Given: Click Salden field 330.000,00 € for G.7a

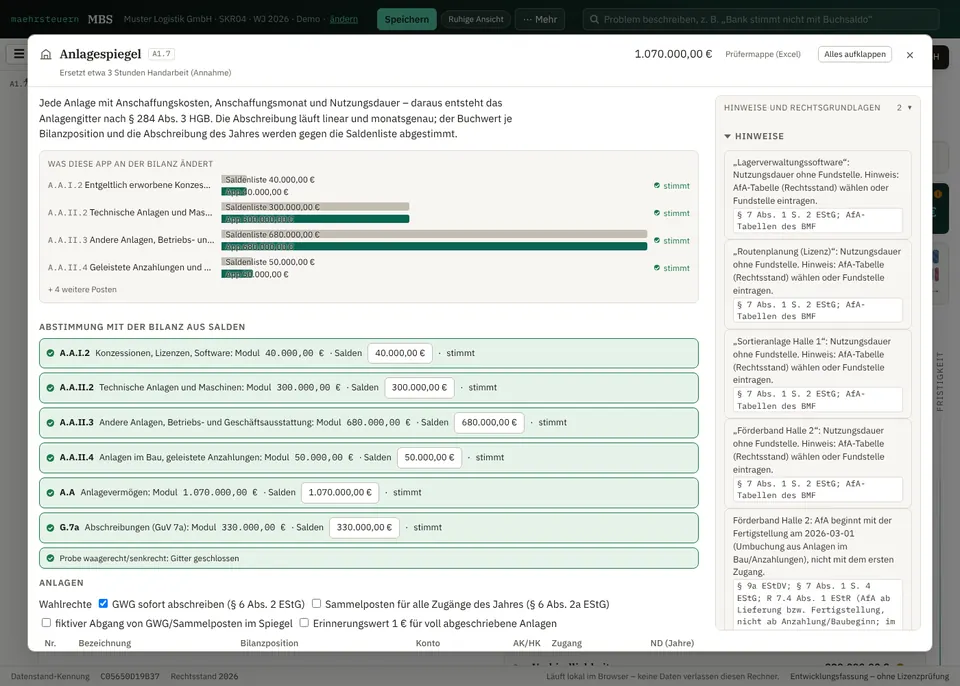Looking at the screenshot, I should click(364, 527).
